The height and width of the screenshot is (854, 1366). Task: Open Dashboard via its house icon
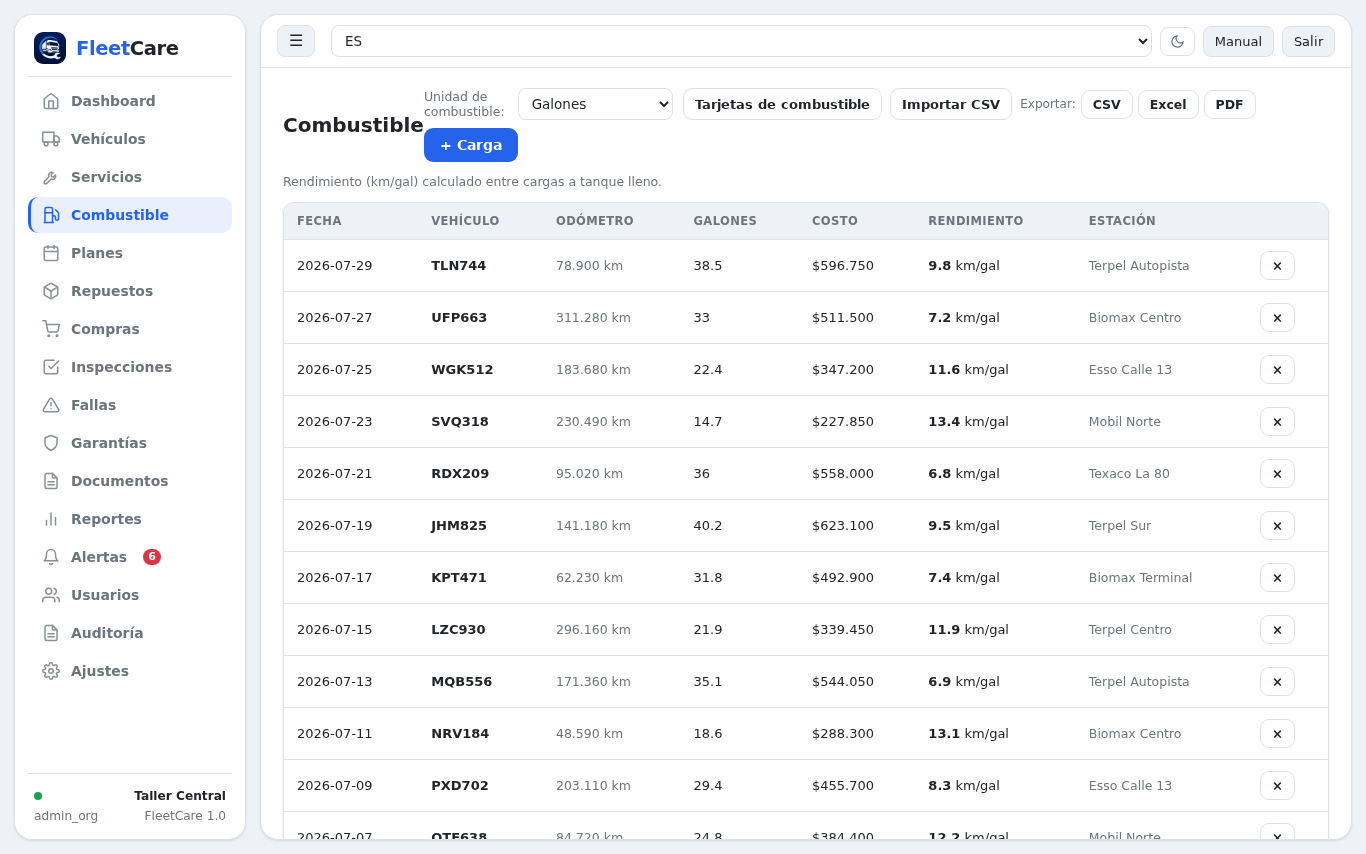pos(51,101)
